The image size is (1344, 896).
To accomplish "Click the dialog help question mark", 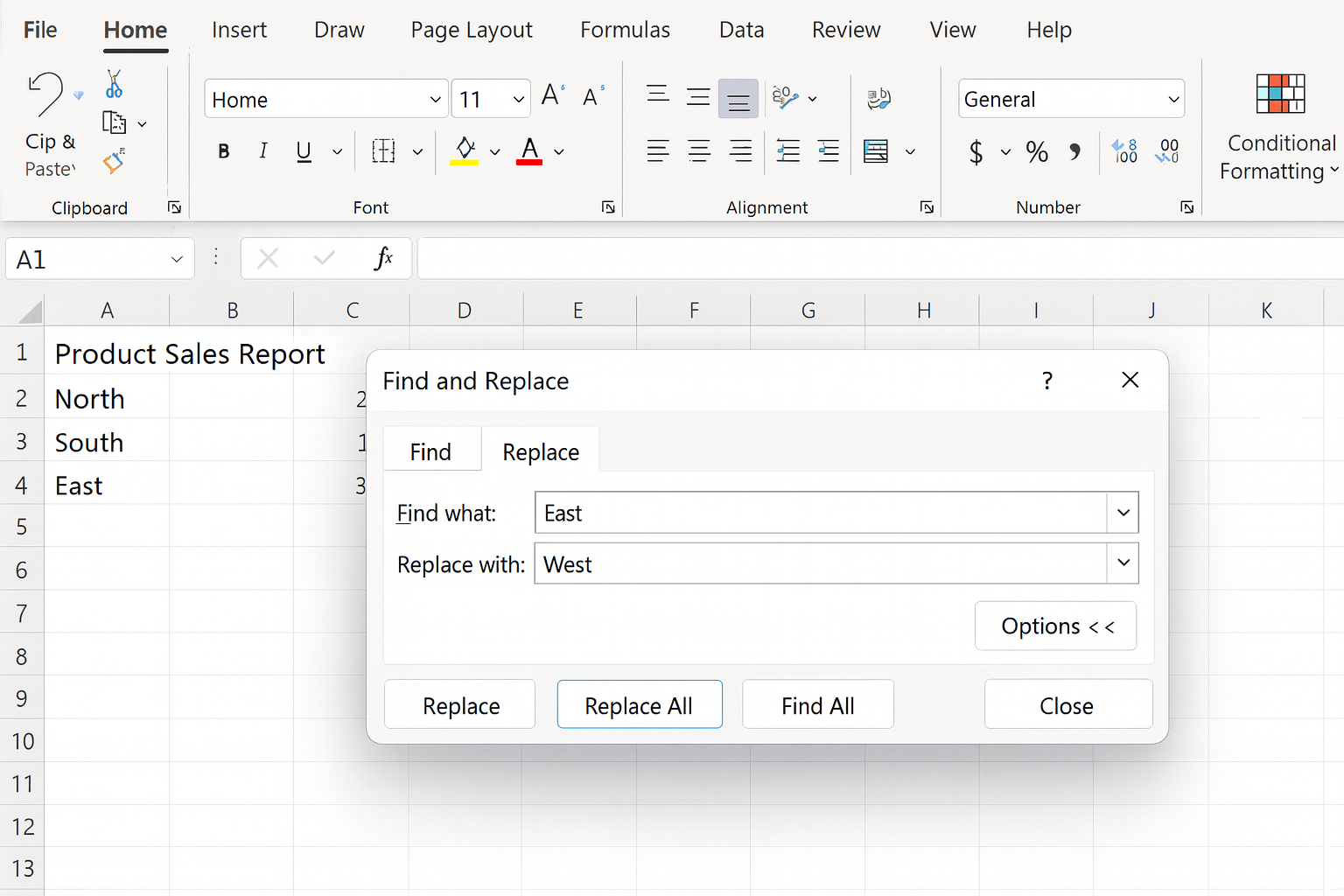I will tap(1047, 381).
